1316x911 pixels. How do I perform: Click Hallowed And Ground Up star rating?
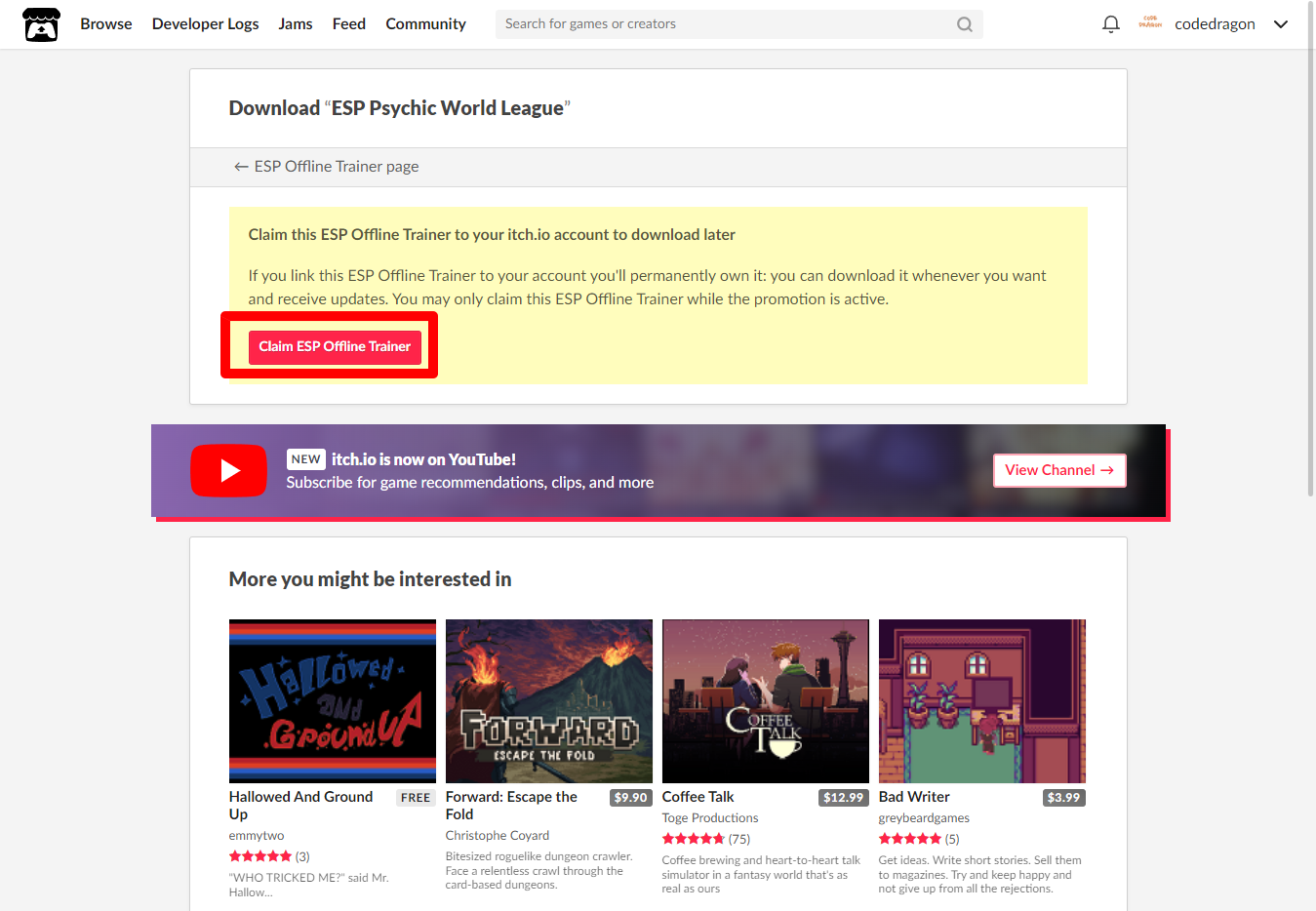(260, 856)
